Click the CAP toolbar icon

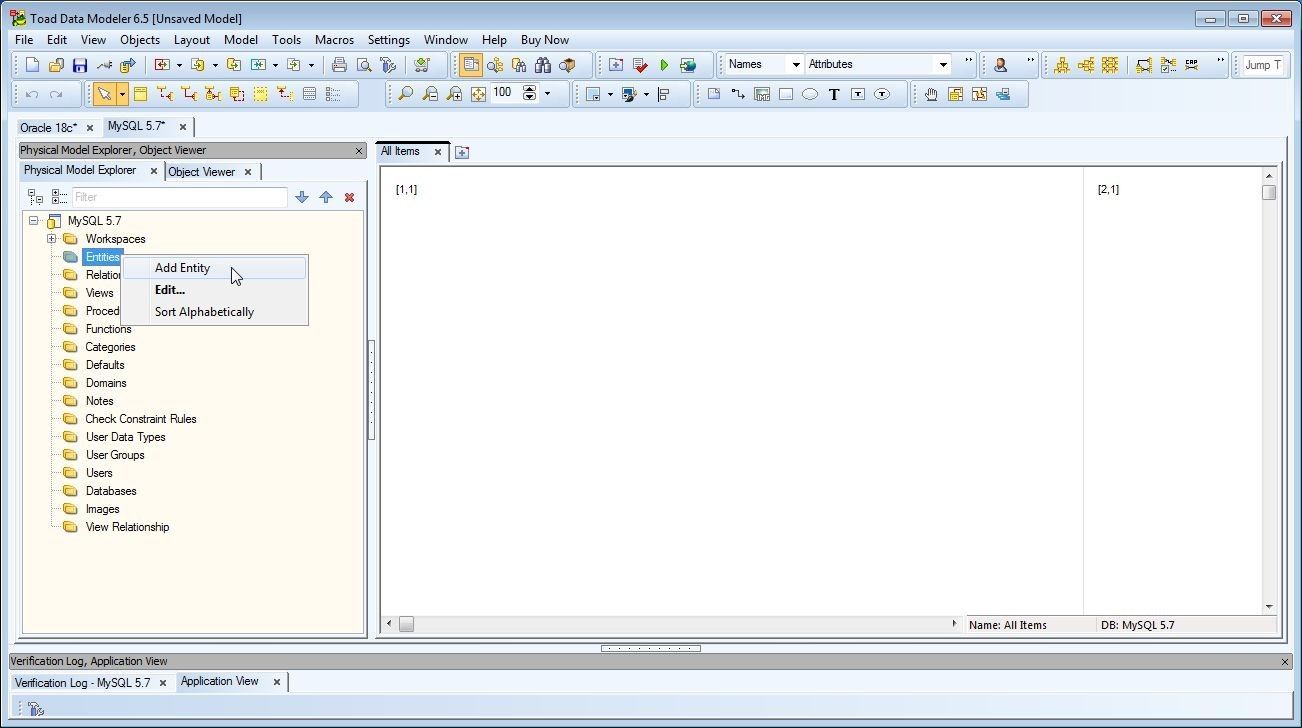(1192, 65)
